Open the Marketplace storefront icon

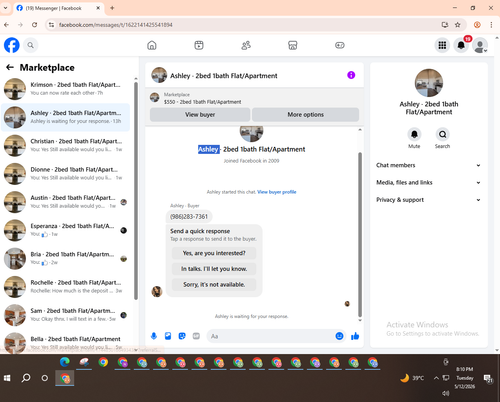[x=293, y=45]
